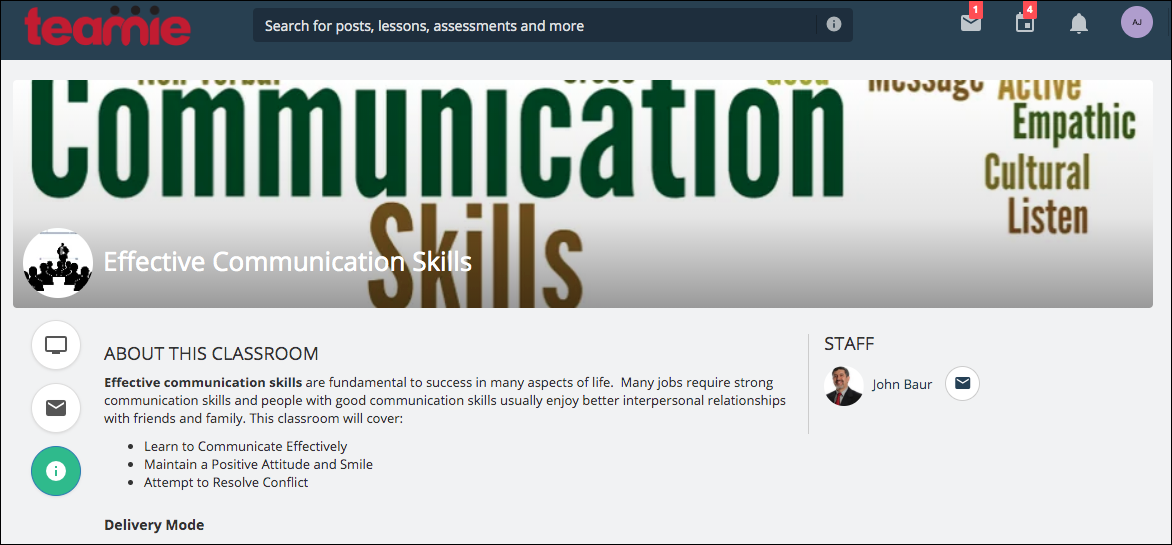Select the green info icon in sidebar
This screenshot has height=545, width=1172.
pyautogui.click(x=56, y=471)
